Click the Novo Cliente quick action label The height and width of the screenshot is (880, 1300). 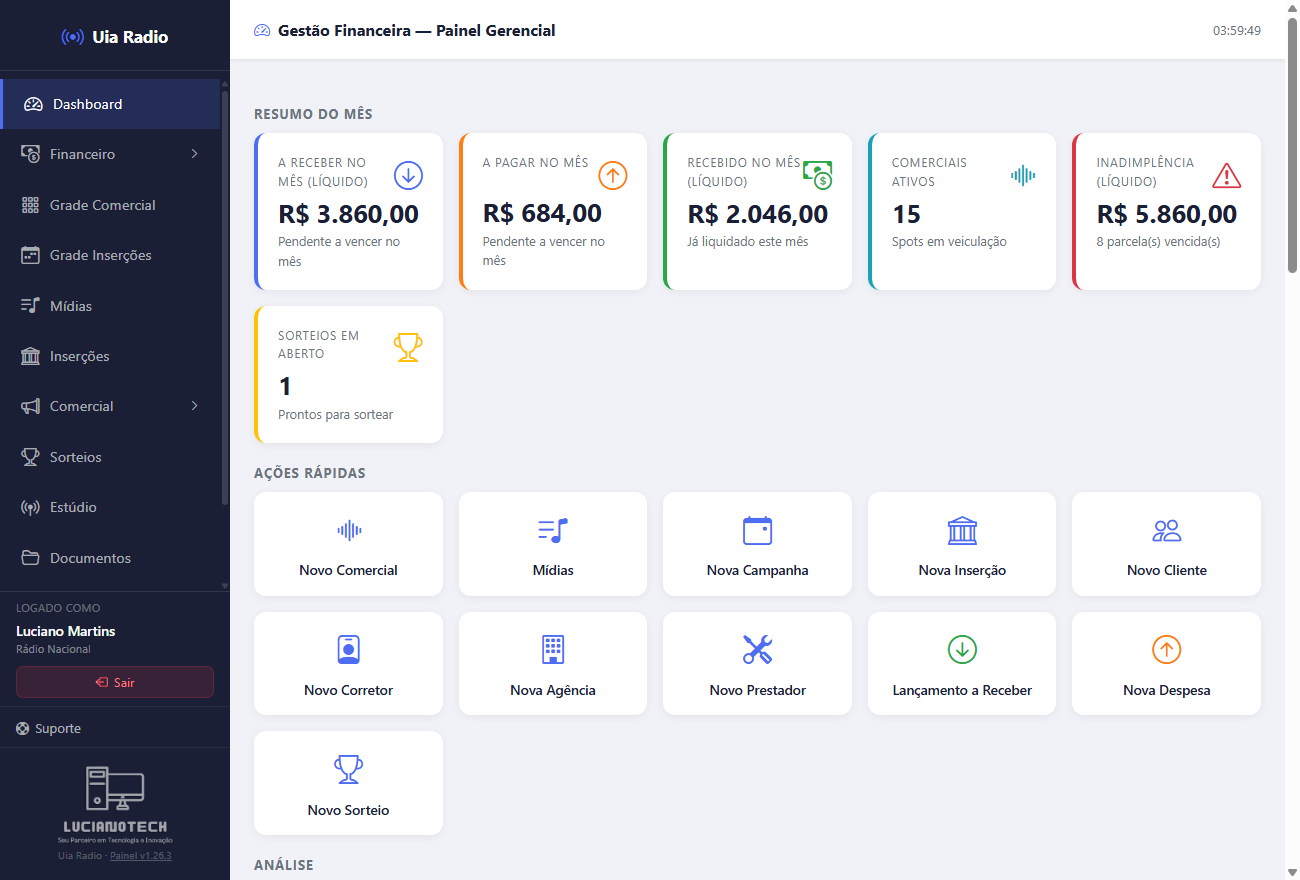1166,570
